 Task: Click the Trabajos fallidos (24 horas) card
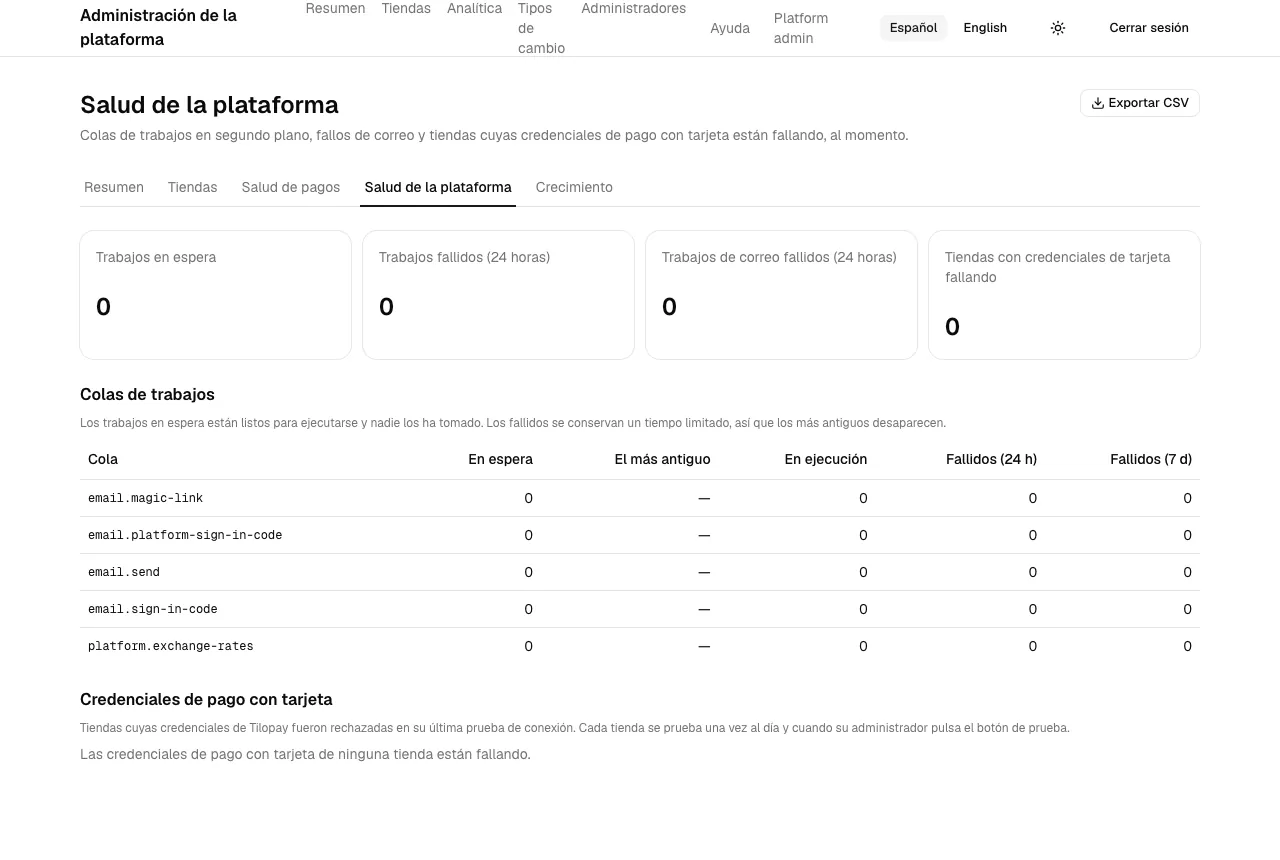click(x=498, y=295)
